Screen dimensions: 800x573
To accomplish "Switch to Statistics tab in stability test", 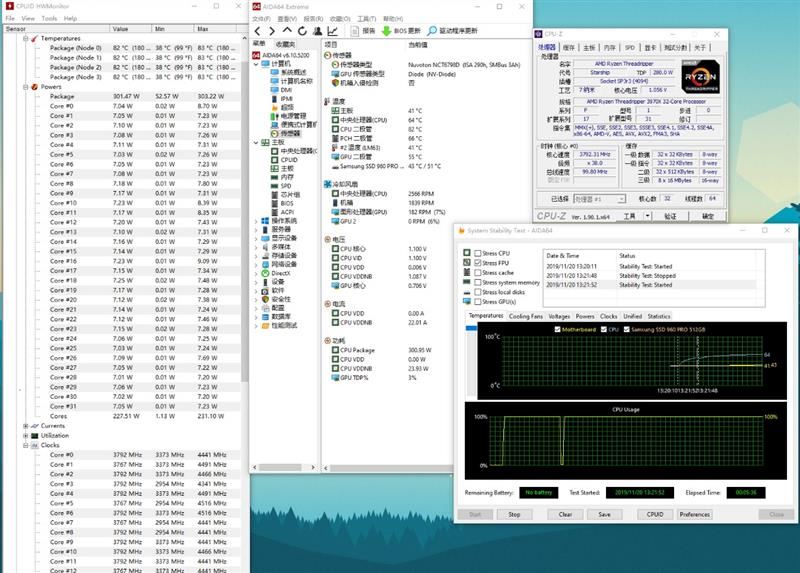I will (658, 316).
